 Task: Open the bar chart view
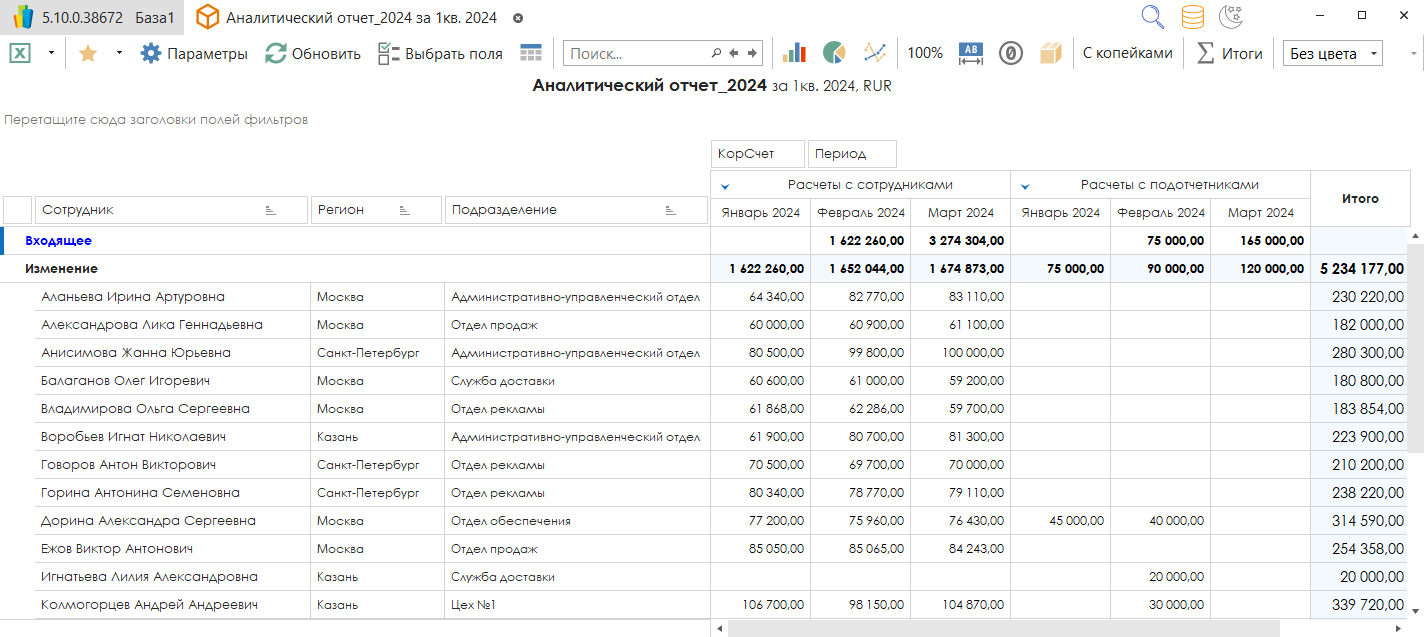pos(795,53)
